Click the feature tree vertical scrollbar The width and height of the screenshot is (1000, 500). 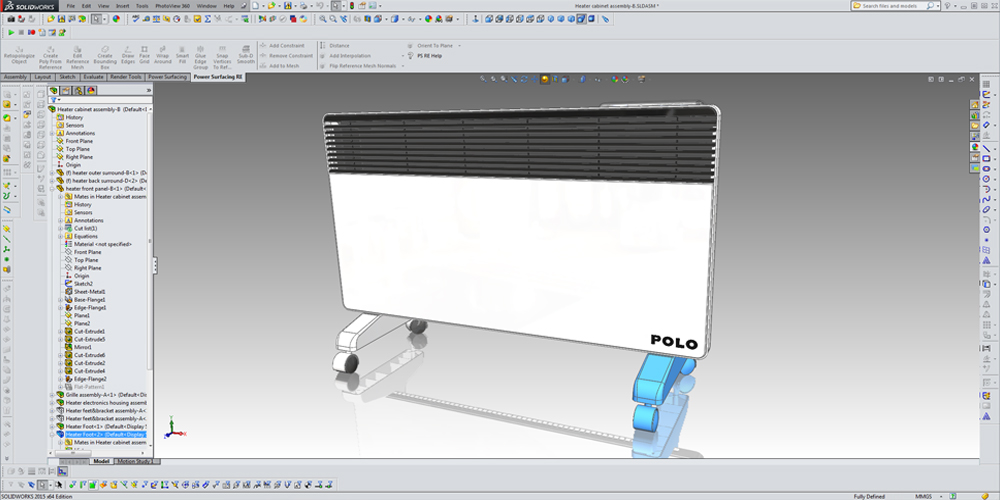click(151, 242)
